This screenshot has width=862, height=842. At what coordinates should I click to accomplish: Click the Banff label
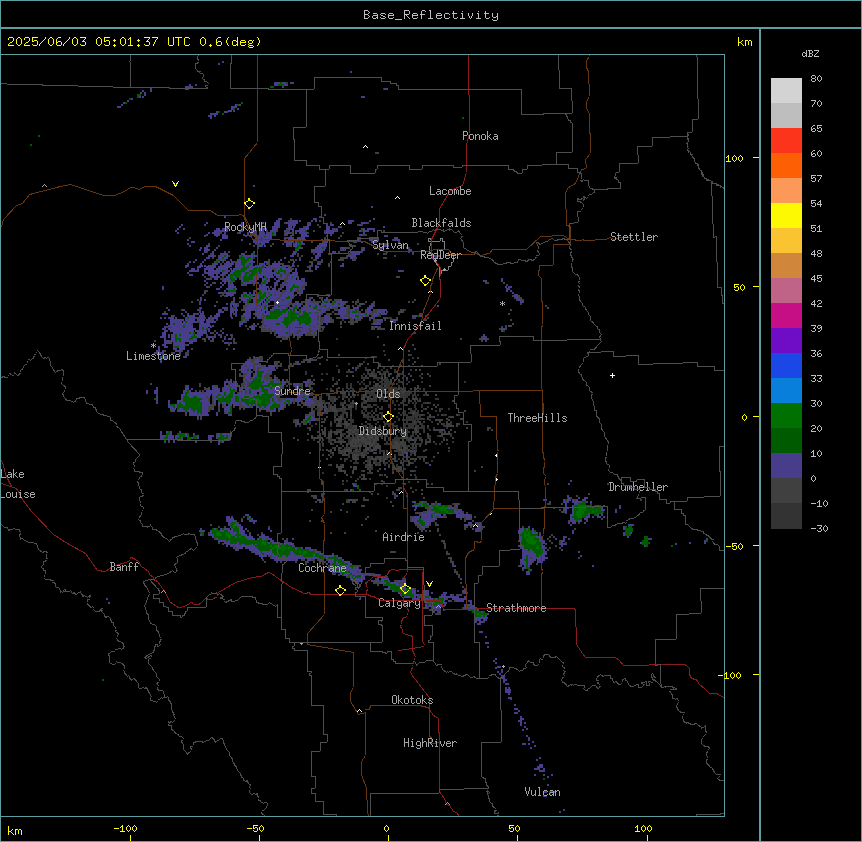point(124,567)
